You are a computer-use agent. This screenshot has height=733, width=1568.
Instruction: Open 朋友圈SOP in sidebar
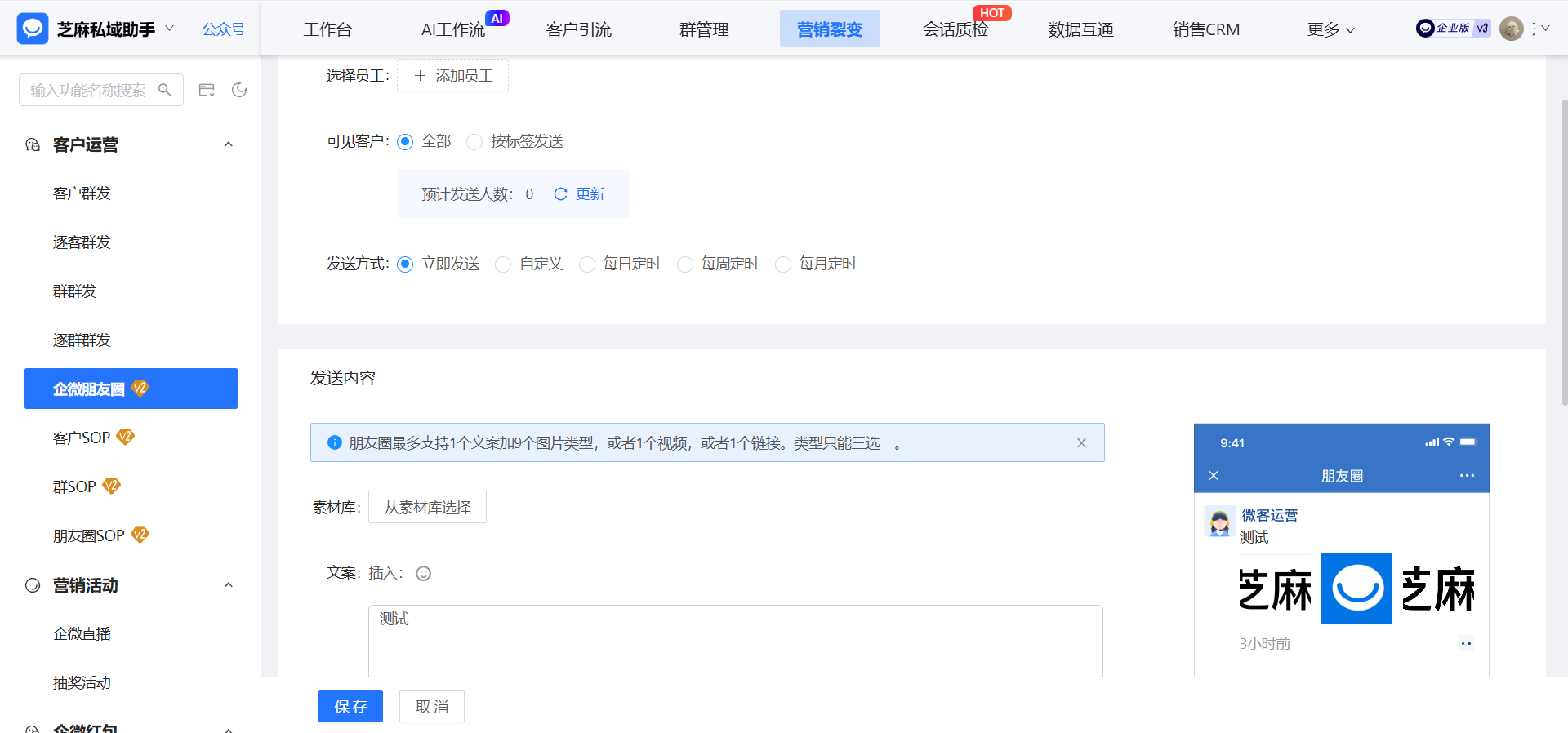[x=89, y=536]
